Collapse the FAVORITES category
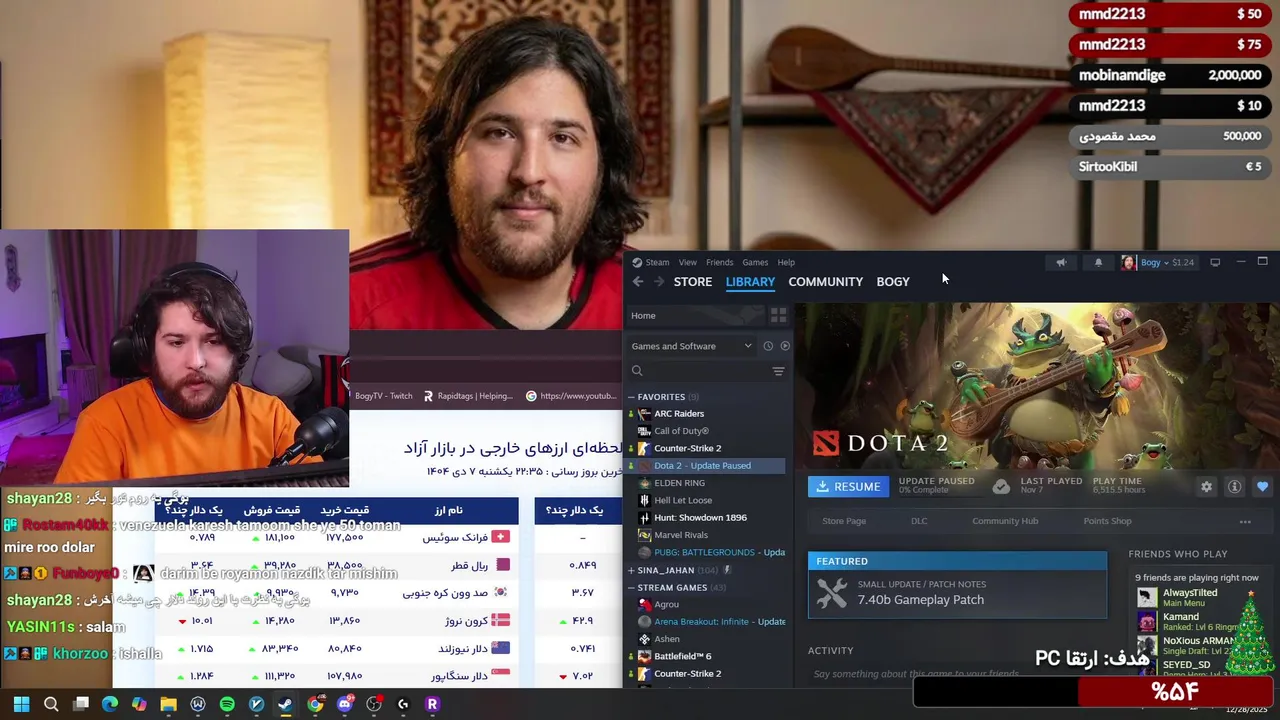 coord(631,397)
